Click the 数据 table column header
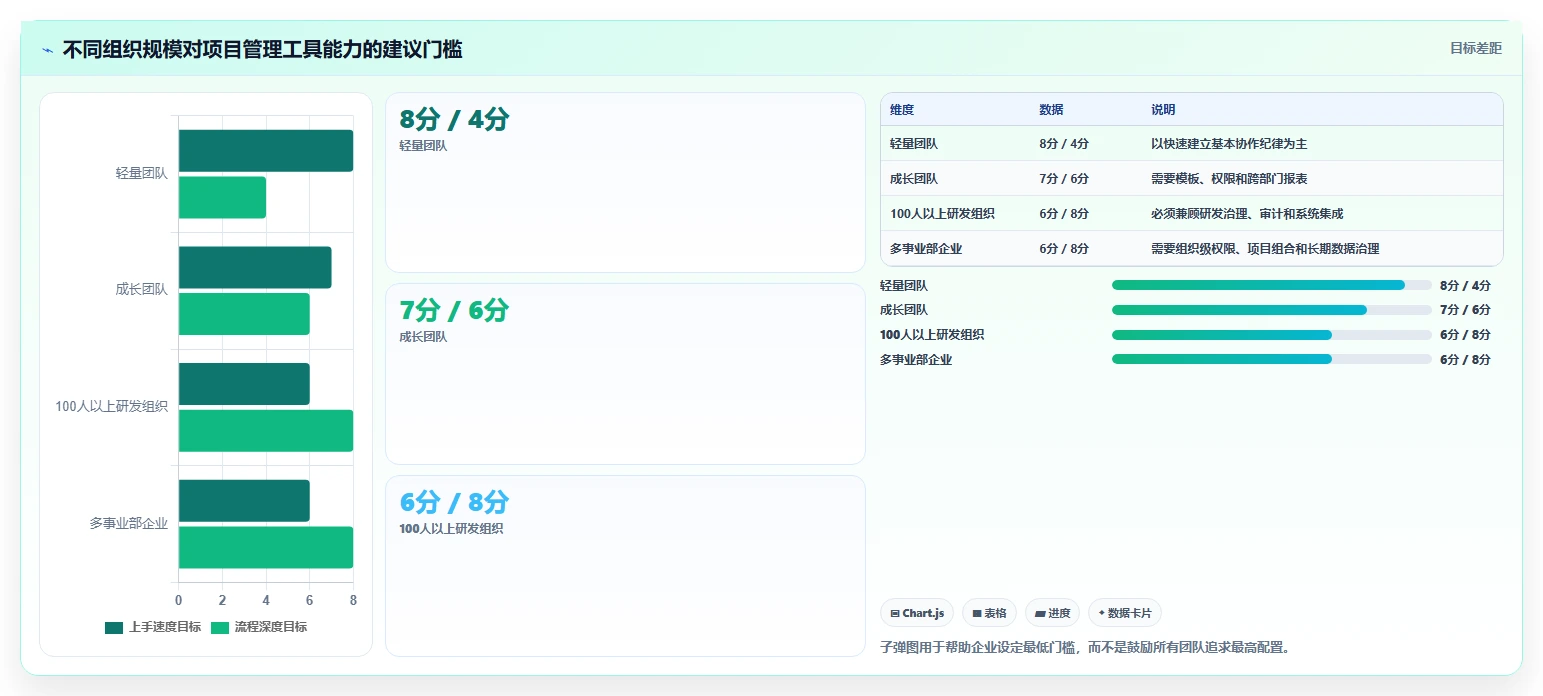Viewport: 1543px width, 696px height. 1051,110
